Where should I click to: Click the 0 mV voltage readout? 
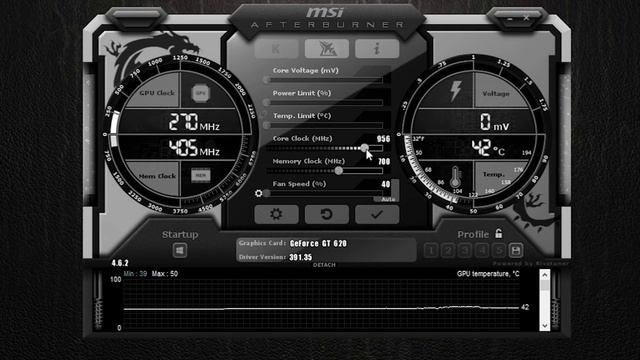point(494,122)
